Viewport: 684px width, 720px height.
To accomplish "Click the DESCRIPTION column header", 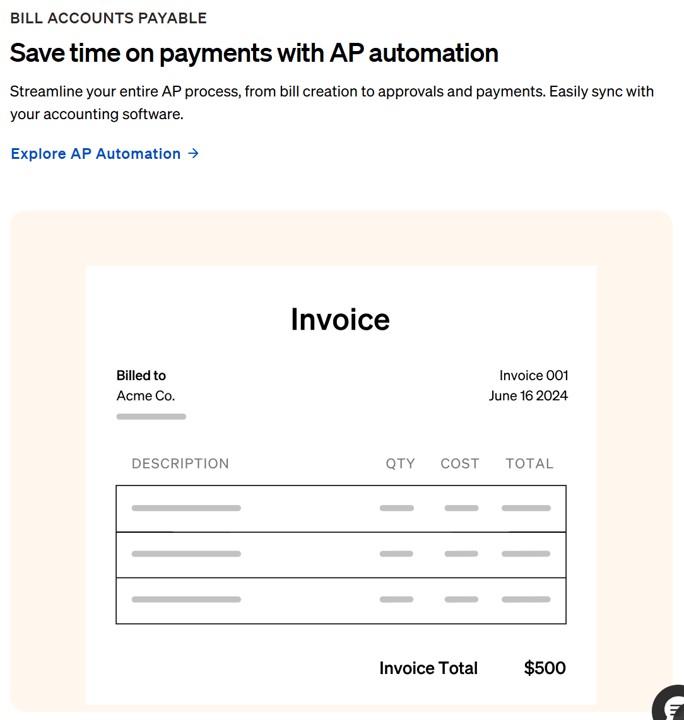I will pyautogui.click(x=180, y=464).
